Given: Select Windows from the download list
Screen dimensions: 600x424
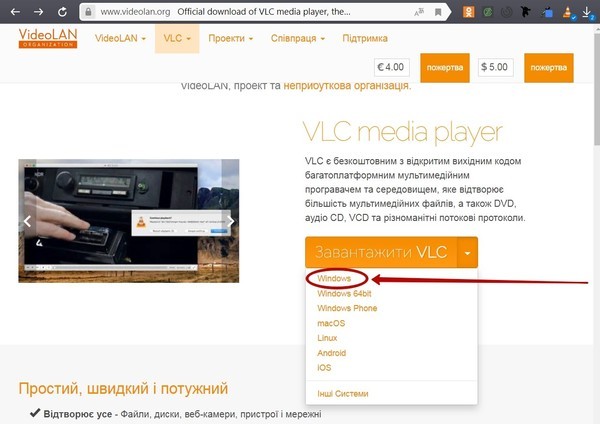Looking at the screenshot, I should click(334, 279).
